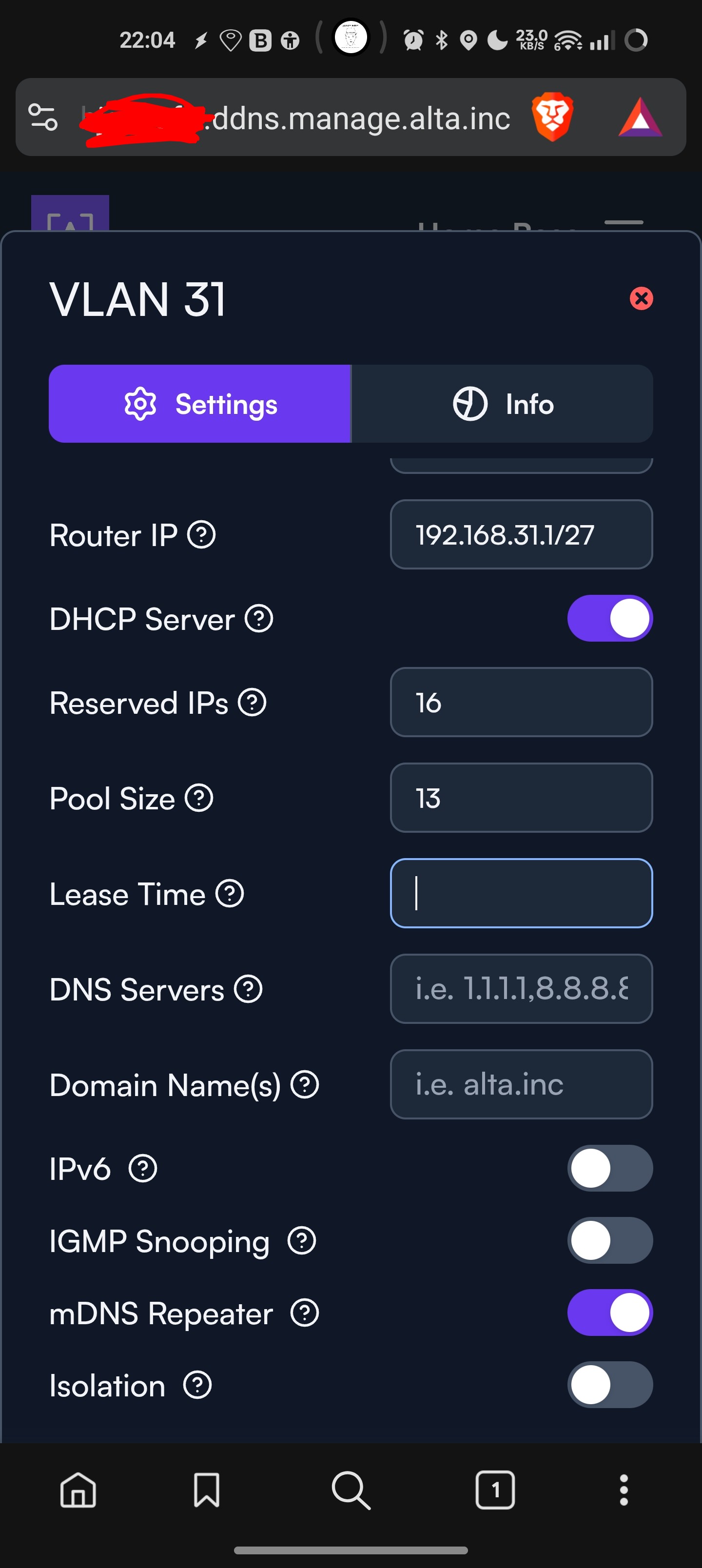702x1568 pixels.
Task: Disable the DHCP Server toggle
Action: coord(609,618)
